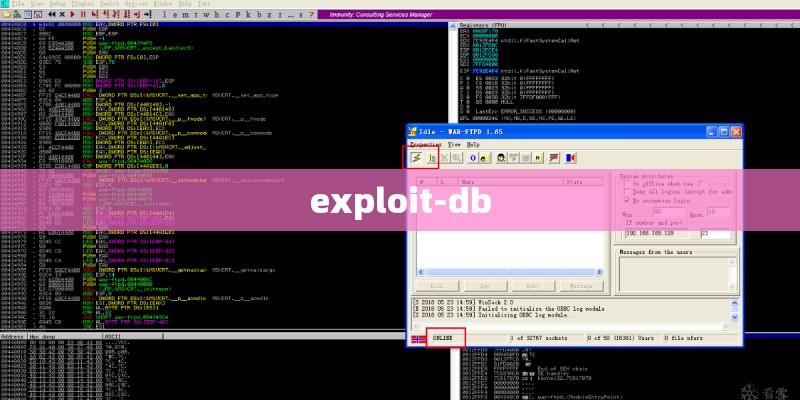This screenshot has height=400, width=800.
Task: Click the blue-red exit icon in WAR-FTPD toolbar
Action: tap(570, 158)
